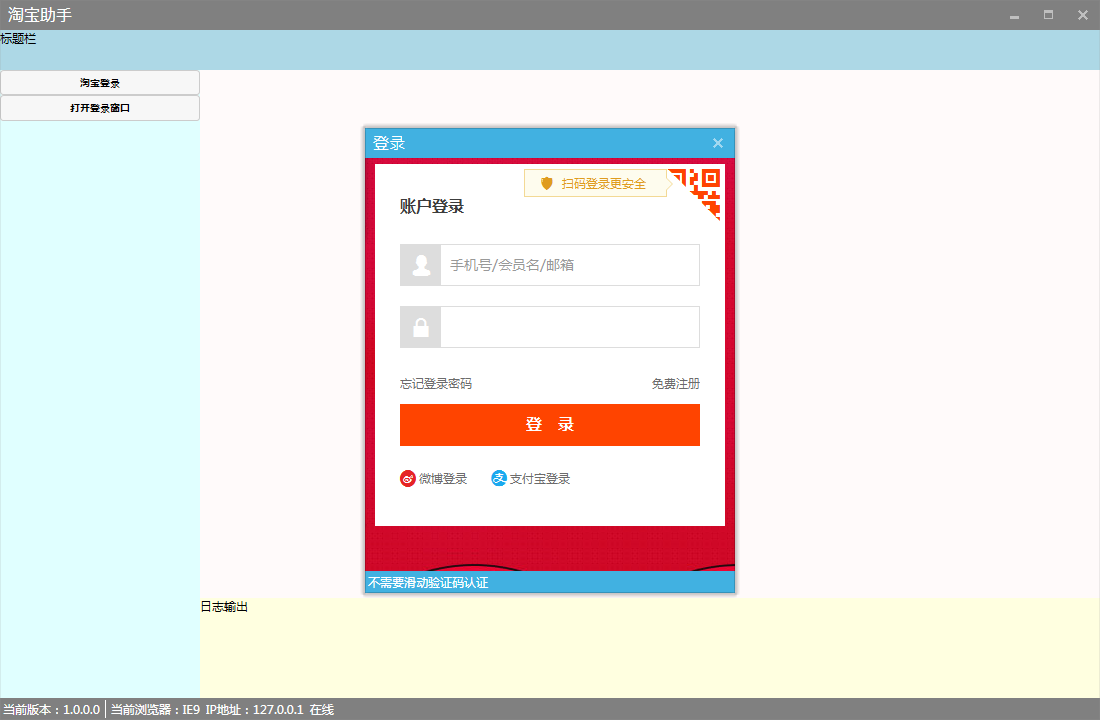The image size is (1100, 720).
Task: Click the 标题栏 label
Action: [18, 39]
